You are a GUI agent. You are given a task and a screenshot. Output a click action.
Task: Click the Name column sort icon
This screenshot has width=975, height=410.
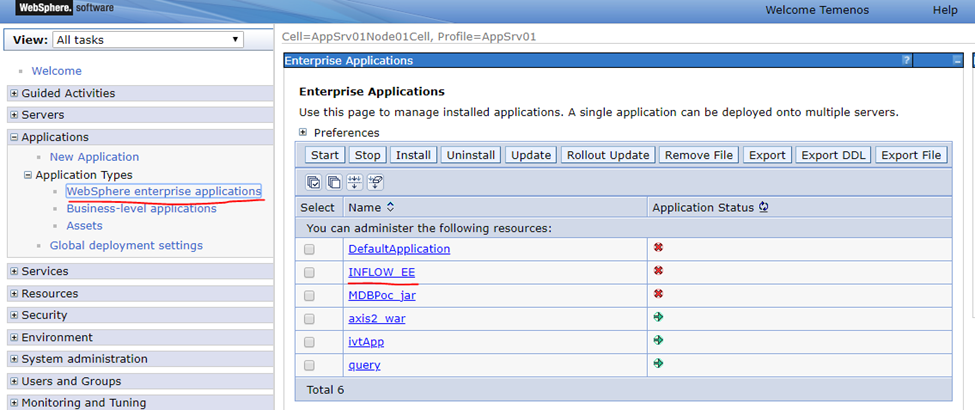(x=390, y=207)
